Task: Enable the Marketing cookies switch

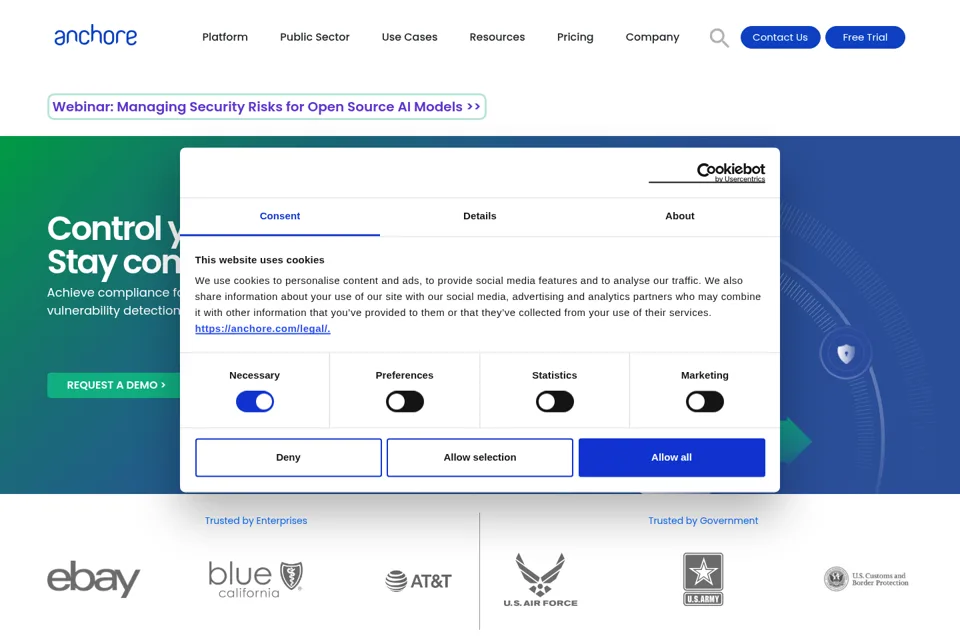Action: coord(705,402)
